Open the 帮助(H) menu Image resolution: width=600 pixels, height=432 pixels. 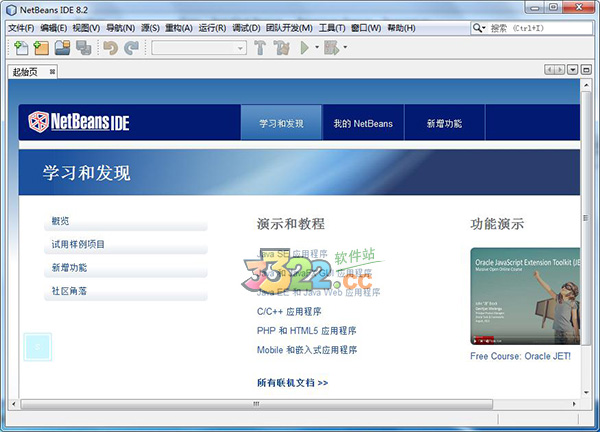pyautogui.click(x=401, y=28)
